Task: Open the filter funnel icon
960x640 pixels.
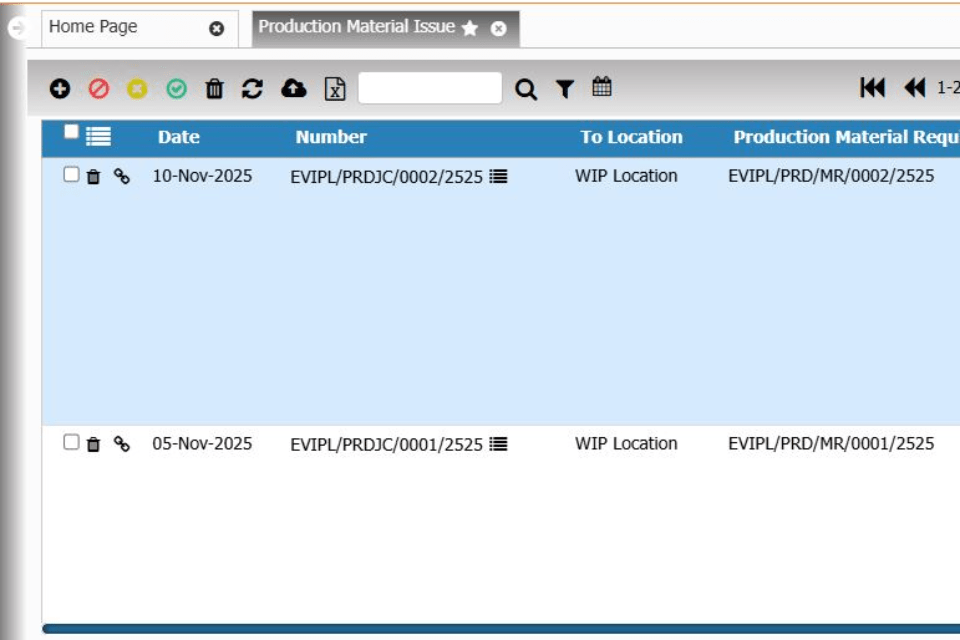Action: tap(564, 89)
